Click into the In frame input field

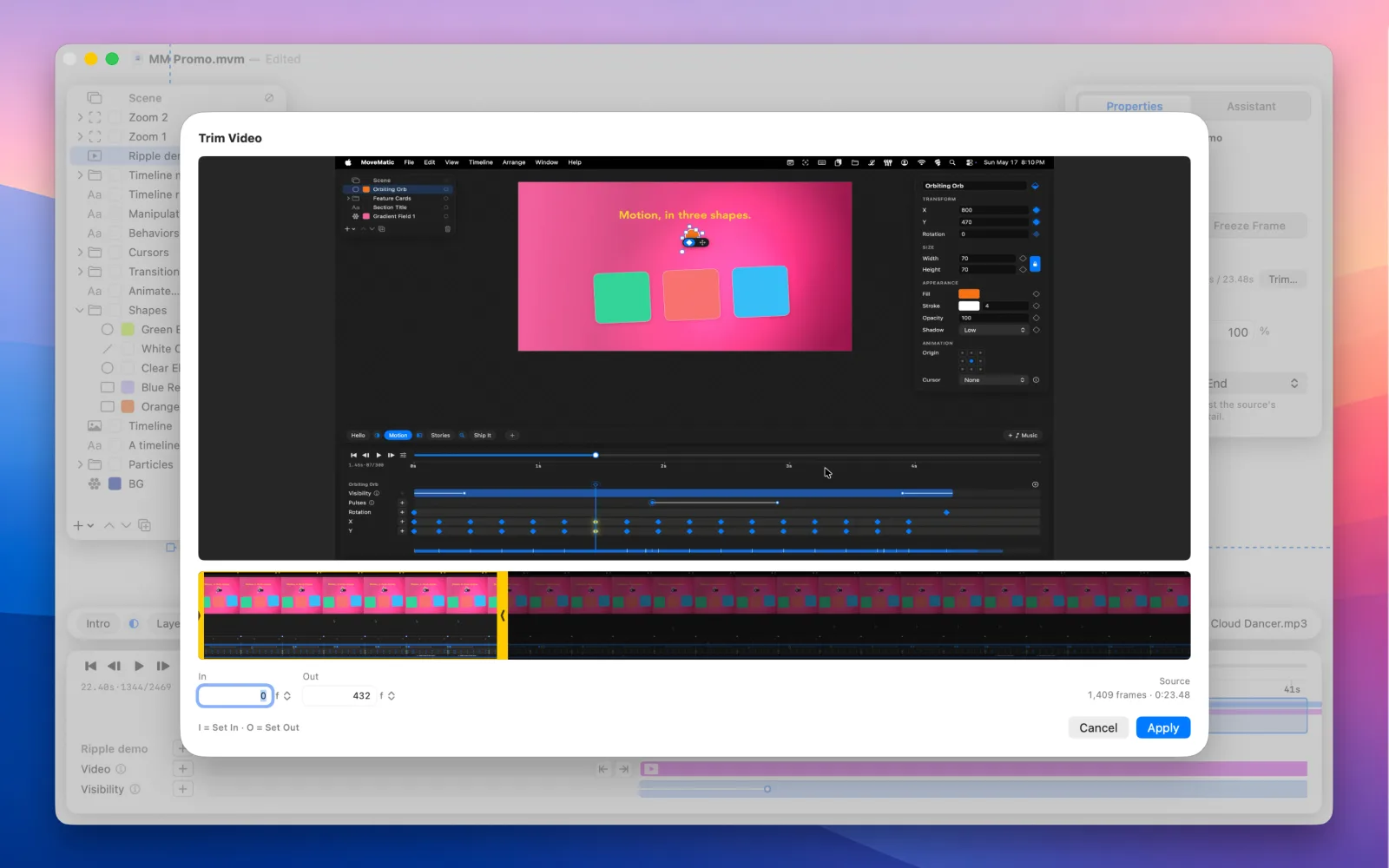[x=235, y=695]
